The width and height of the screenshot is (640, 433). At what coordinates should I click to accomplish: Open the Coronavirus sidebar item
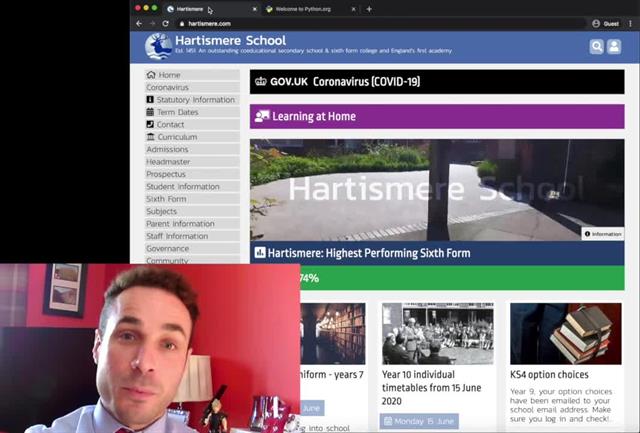[x=192, y=87]
